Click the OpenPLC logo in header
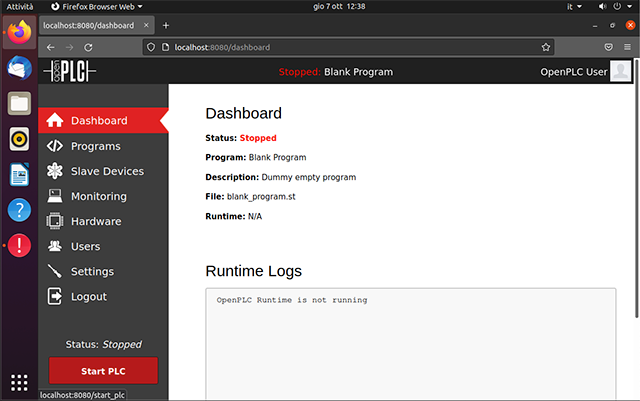The image size is (640, 401). point(67,71)
